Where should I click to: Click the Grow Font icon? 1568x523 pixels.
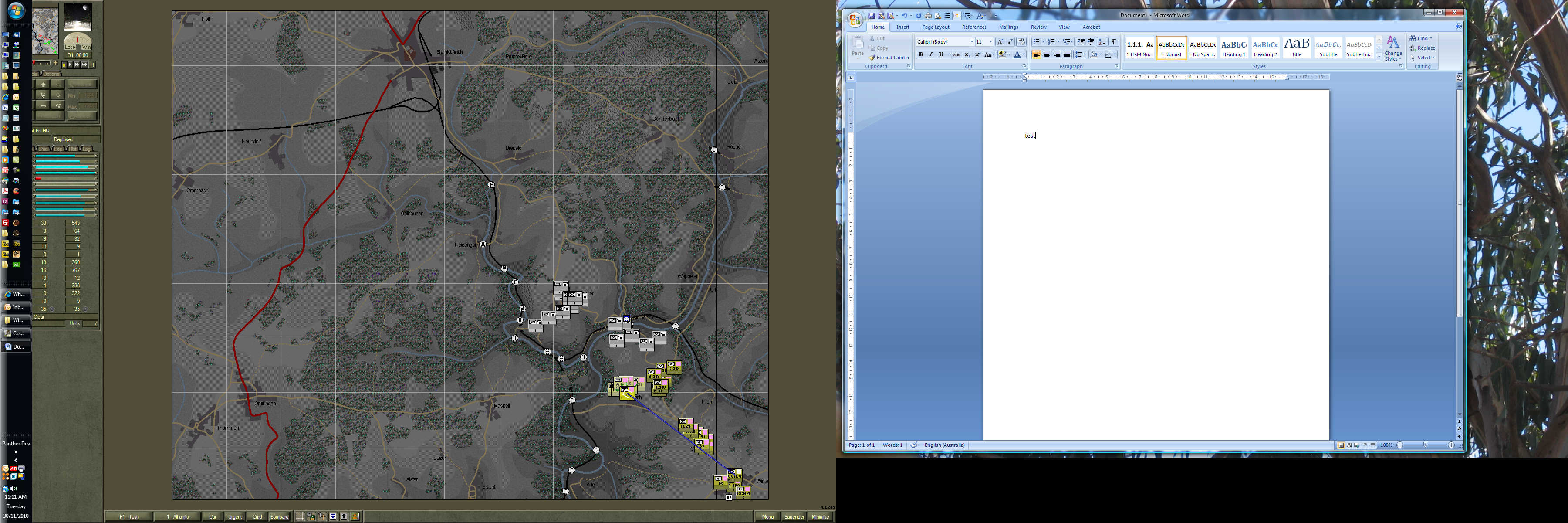pyautogui.click(x=1000, y=42)
